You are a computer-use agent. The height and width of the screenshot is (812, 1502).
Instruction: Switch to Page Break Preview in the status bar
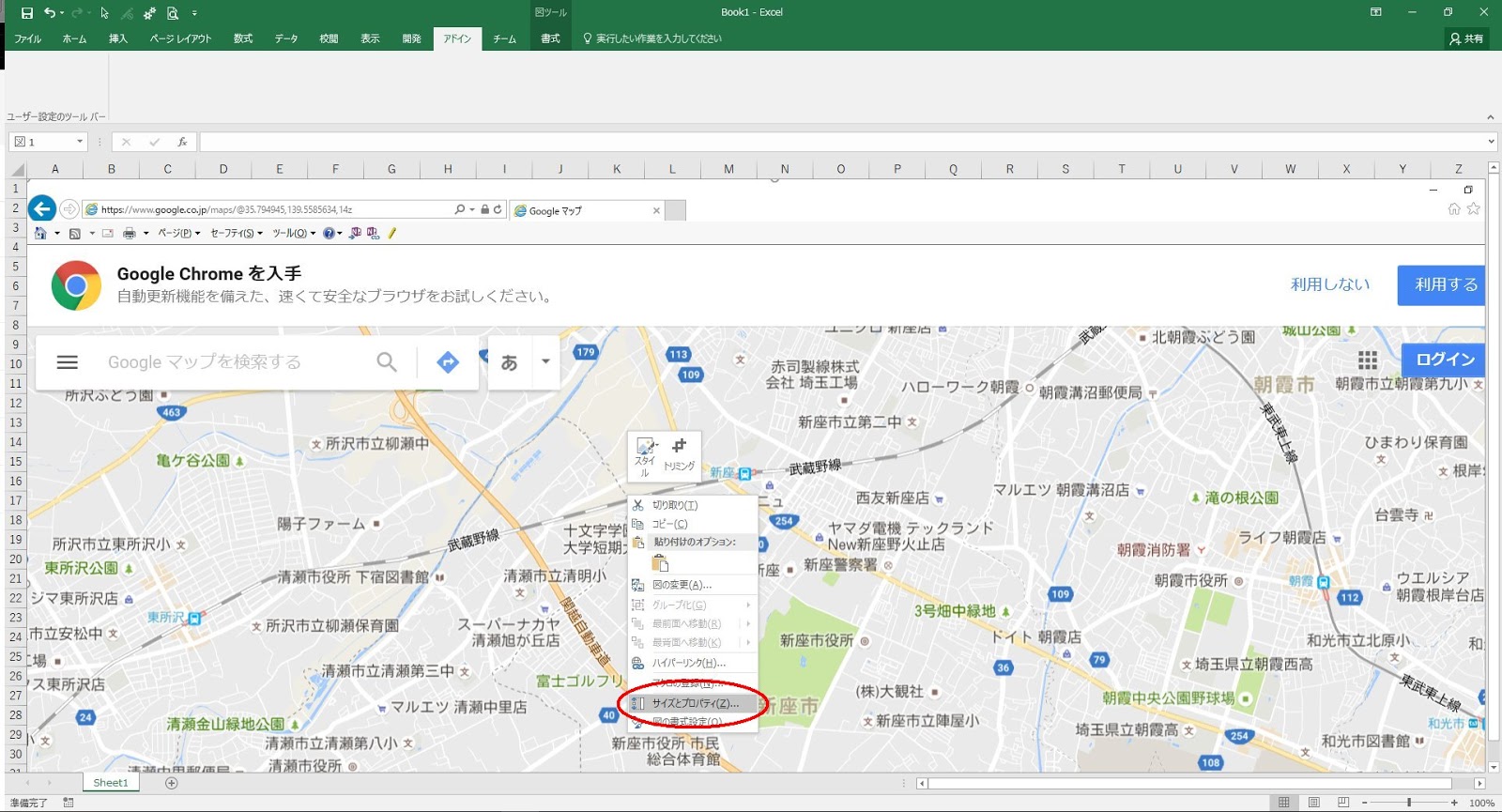pyautogui.click(x=1343, y=803)
